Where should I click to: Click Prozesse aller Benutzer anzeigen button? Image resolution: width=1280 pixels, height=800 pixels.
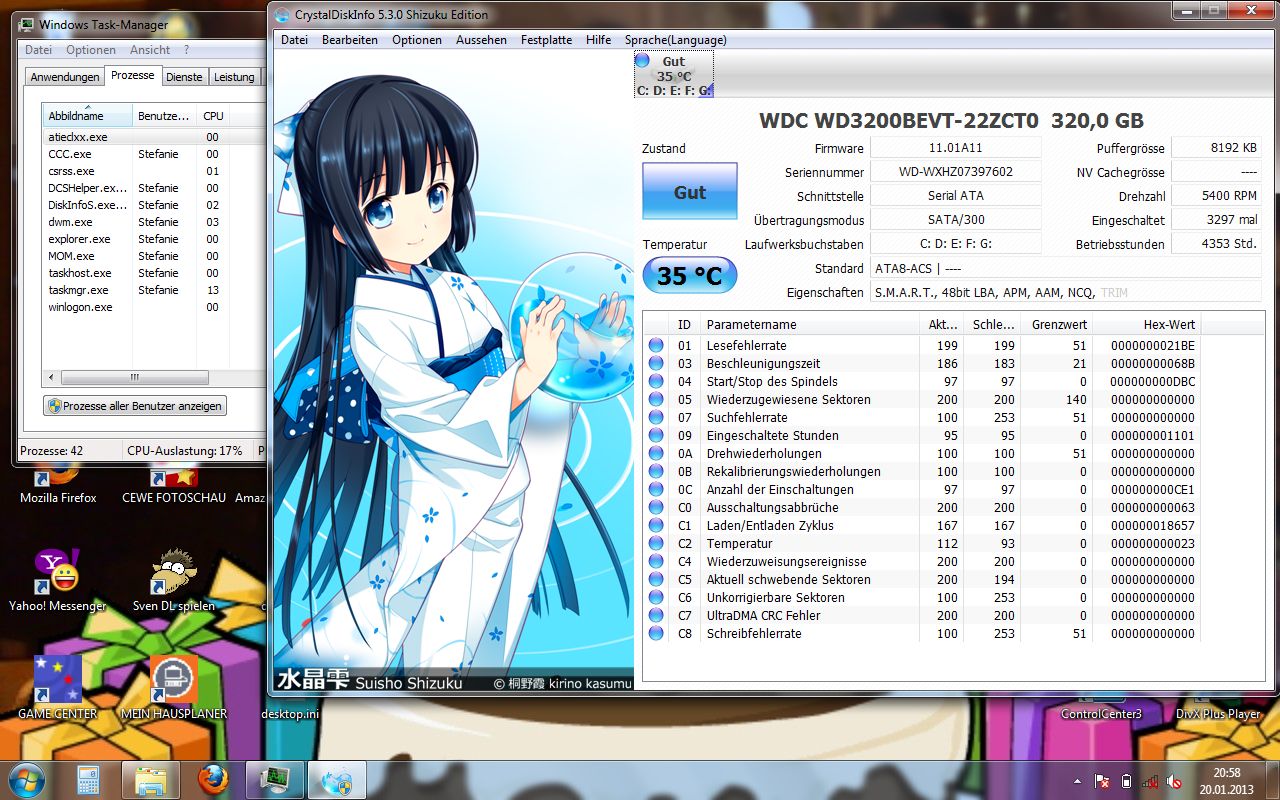(x=135, y=406)
